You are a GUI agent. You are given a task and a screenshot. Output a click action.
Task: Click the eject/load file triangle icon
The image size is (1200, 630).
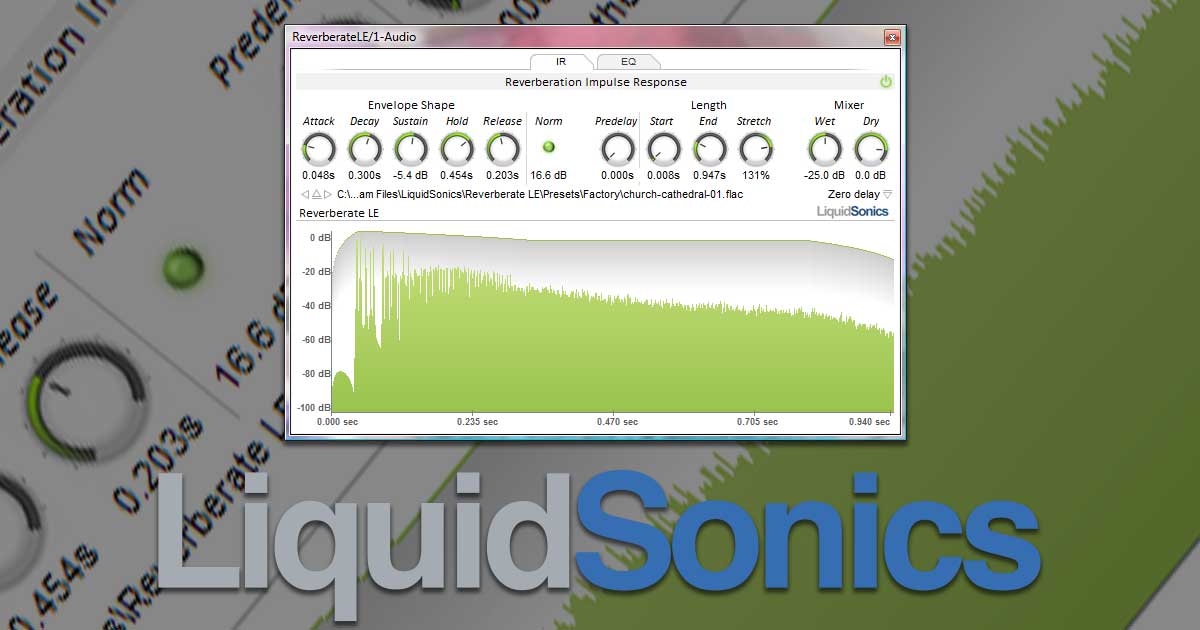coord(317,194)
